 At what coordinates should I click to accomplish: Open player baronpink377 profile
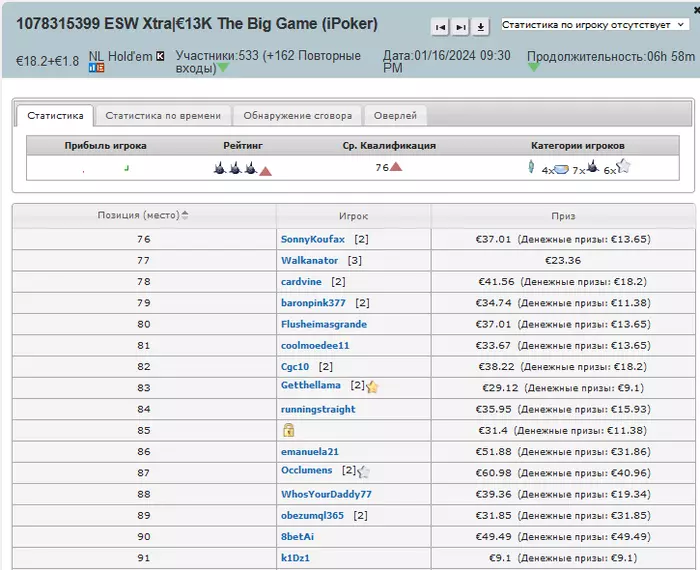313,303
